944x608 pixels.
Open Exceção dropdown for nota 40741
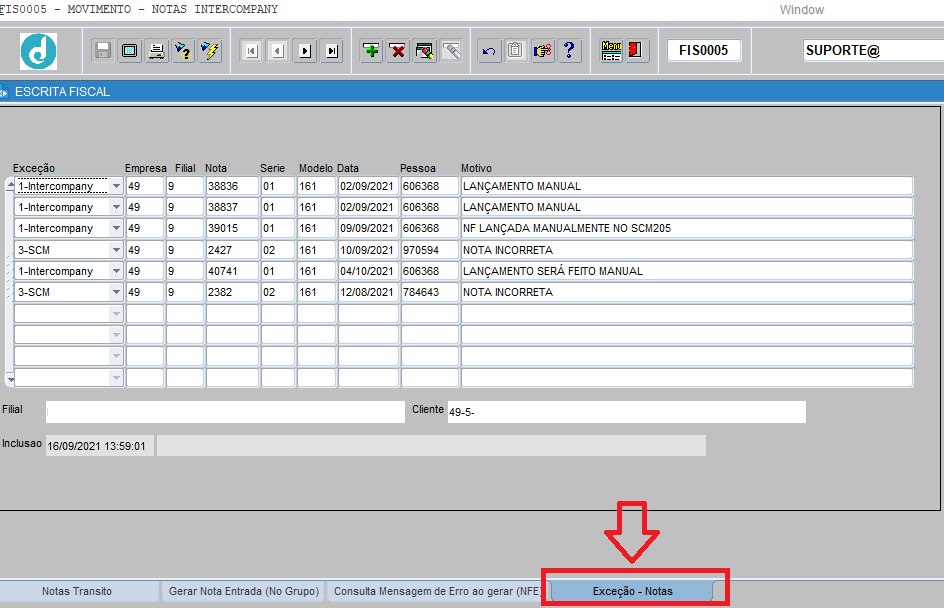(x=116, y=271)
